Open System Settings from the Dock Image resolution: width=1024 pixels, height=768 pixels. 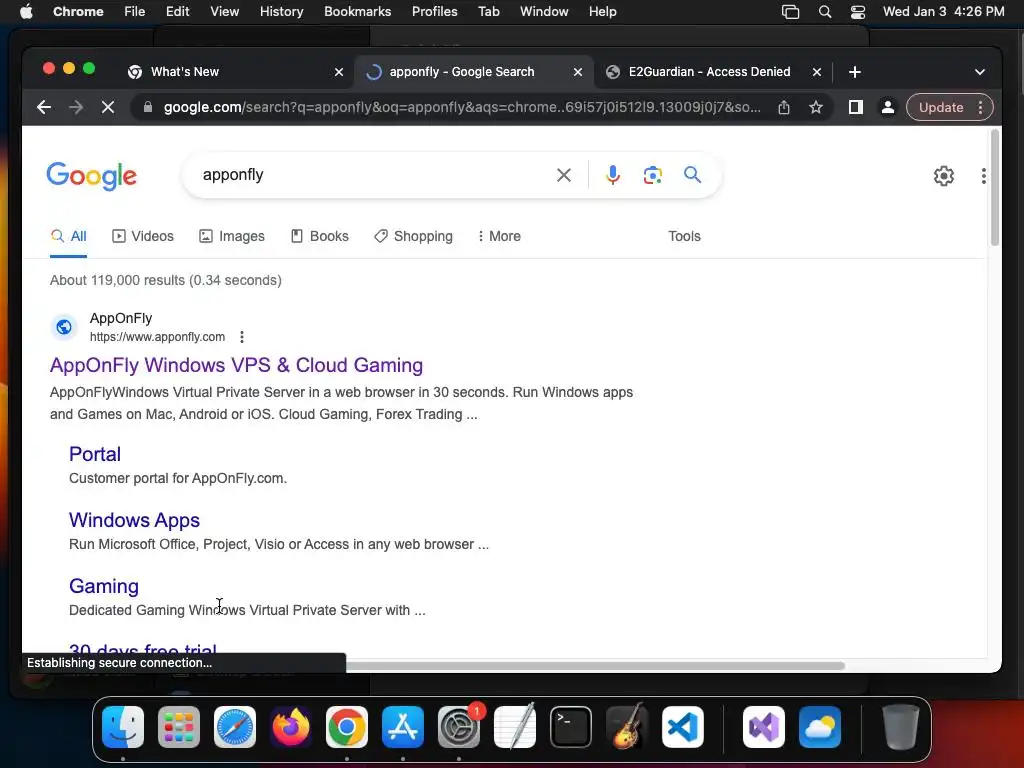(458, 727)
